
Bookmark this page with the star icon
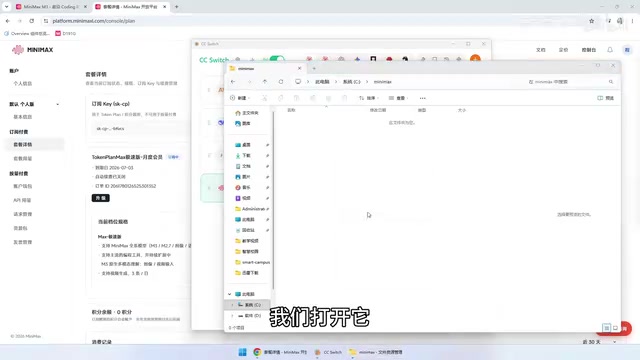591,21
